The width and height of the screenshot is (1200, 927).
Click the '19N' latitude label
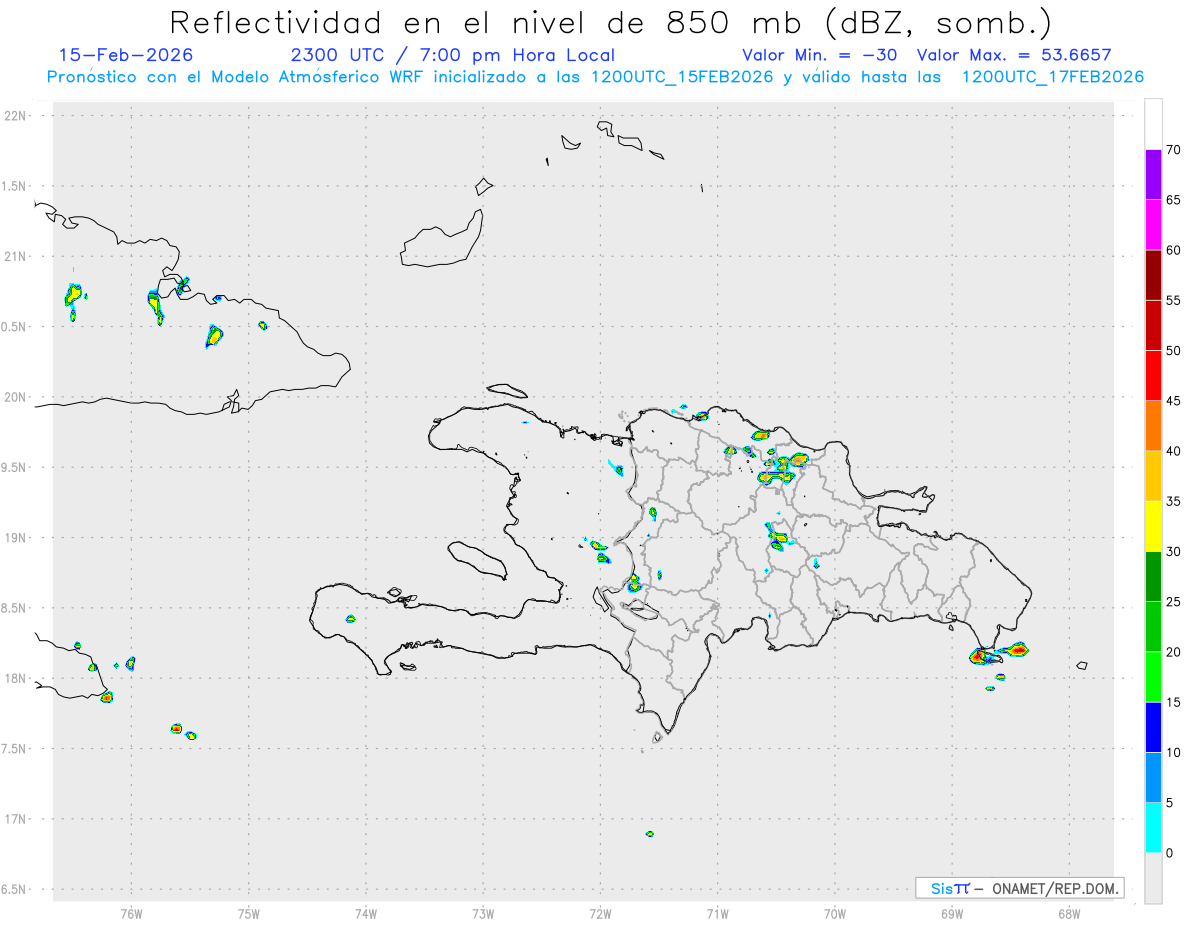pos(17,537)
